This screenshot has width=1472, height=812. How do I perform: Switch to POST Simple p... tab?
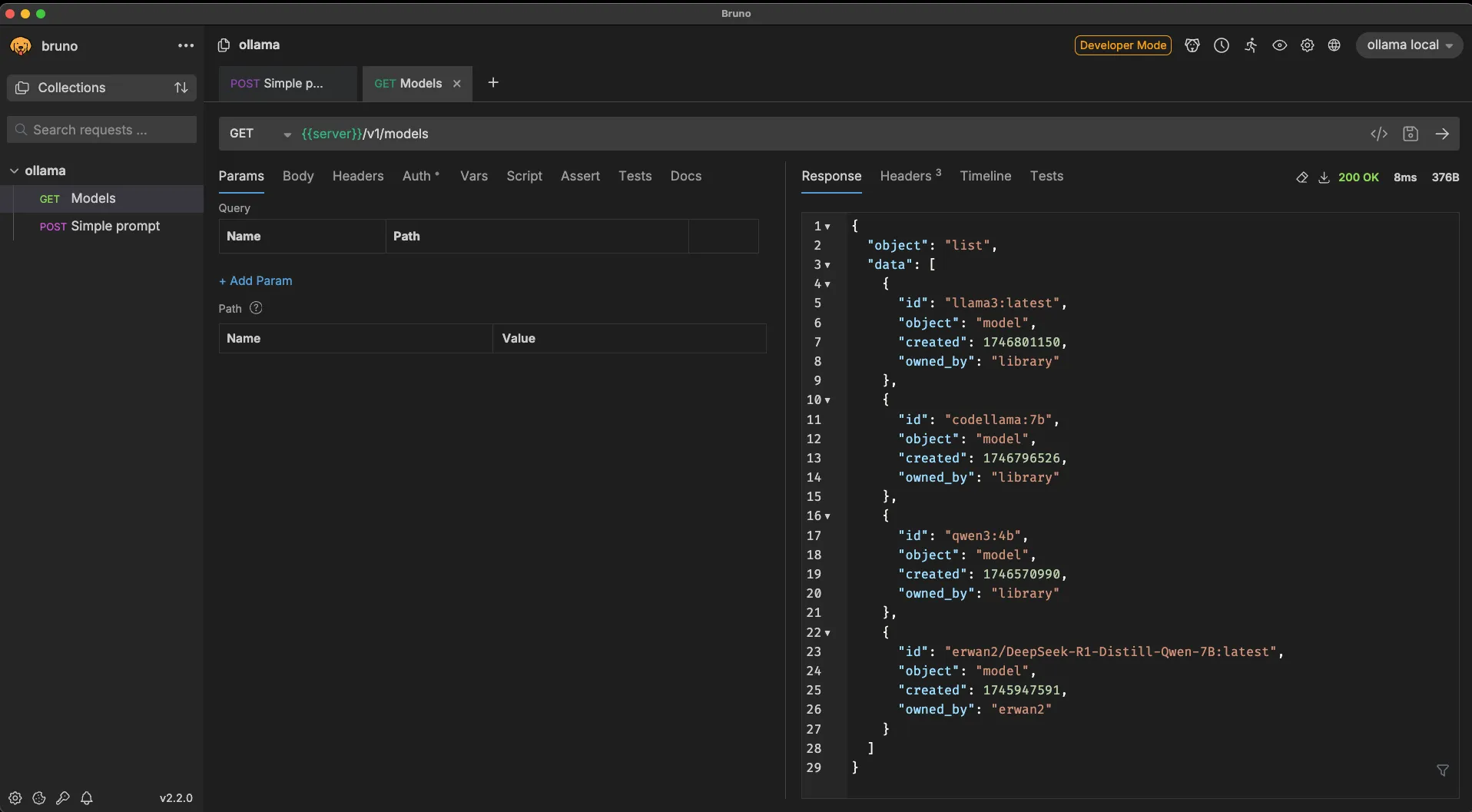pyautogui.click(x=288, y=84)
